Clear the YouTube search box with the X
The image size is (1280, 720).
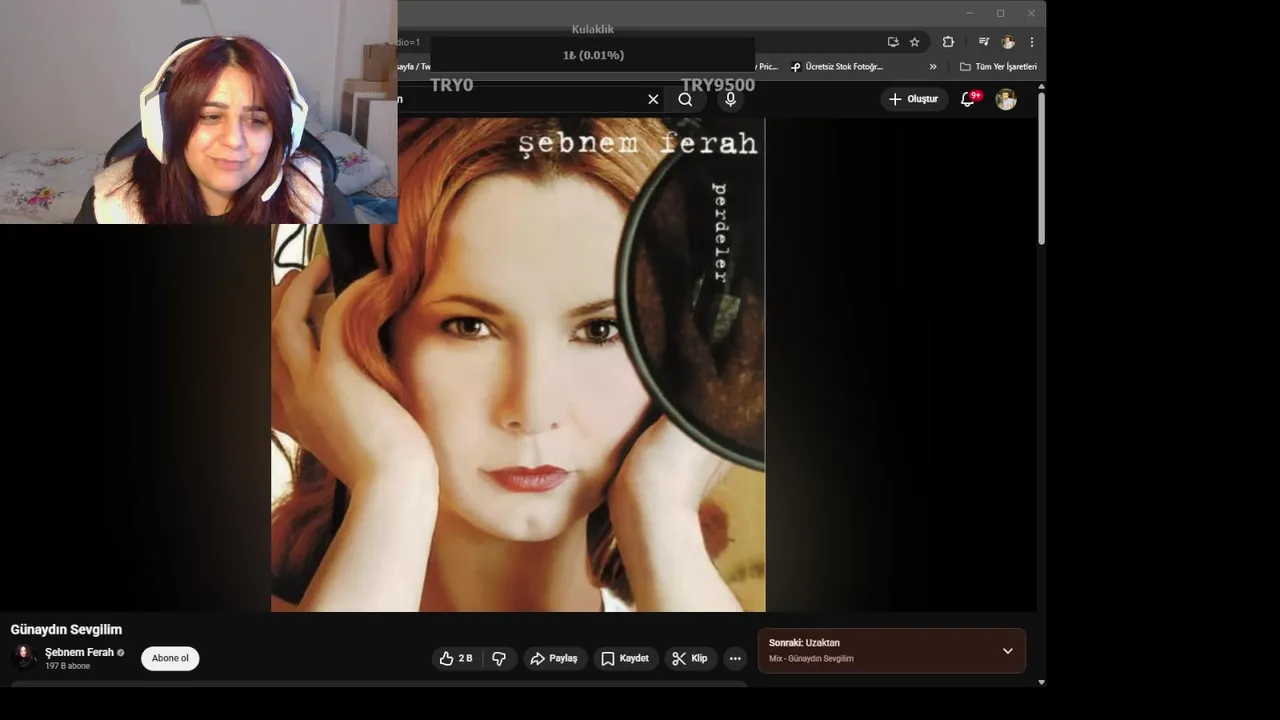pyautogui.click(x=653, y=99)
